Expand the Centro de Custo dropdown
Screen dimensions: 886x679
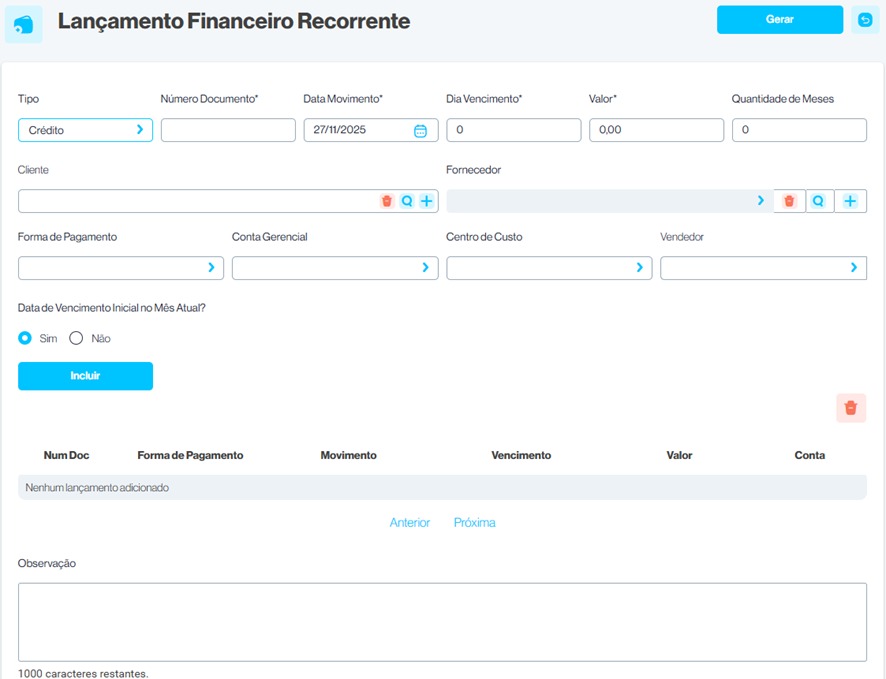pyautogui.click(x=548, y=268)
